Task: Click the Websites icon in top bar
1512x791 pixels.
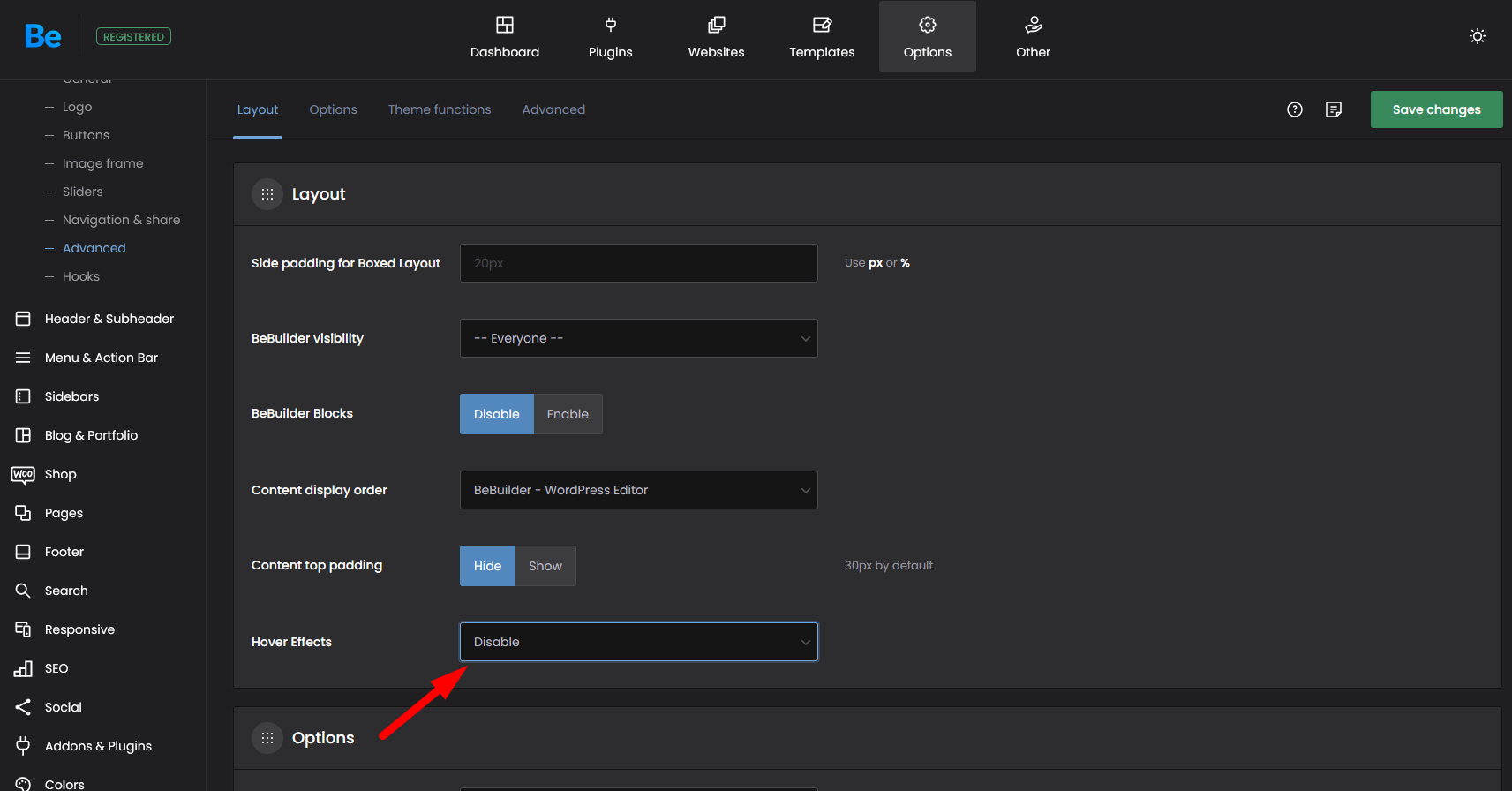Action: [x=717, y=25]
